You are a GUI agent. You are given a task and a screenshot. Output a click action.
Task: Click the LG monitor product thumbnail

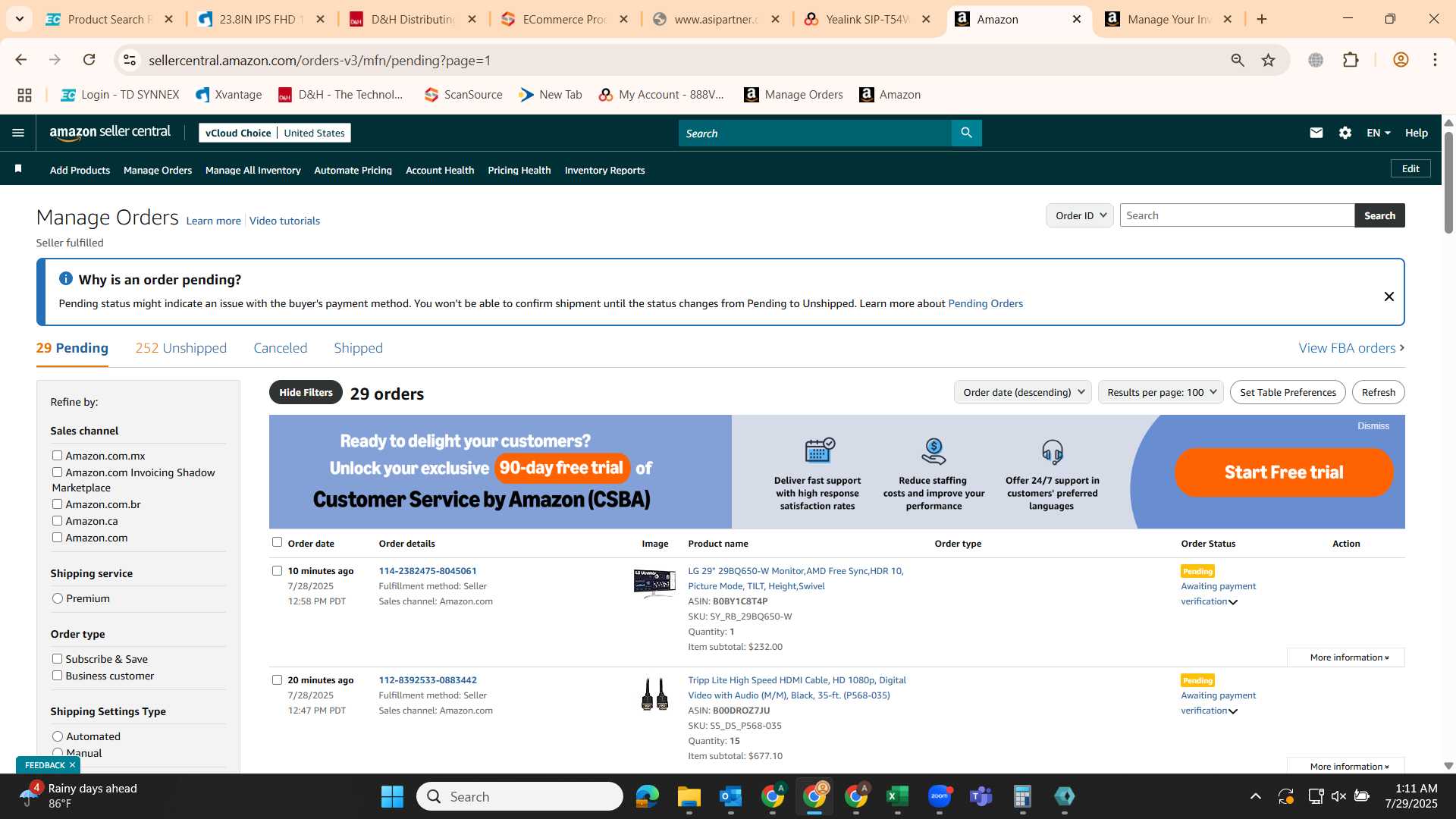click(x=654, y=584)
